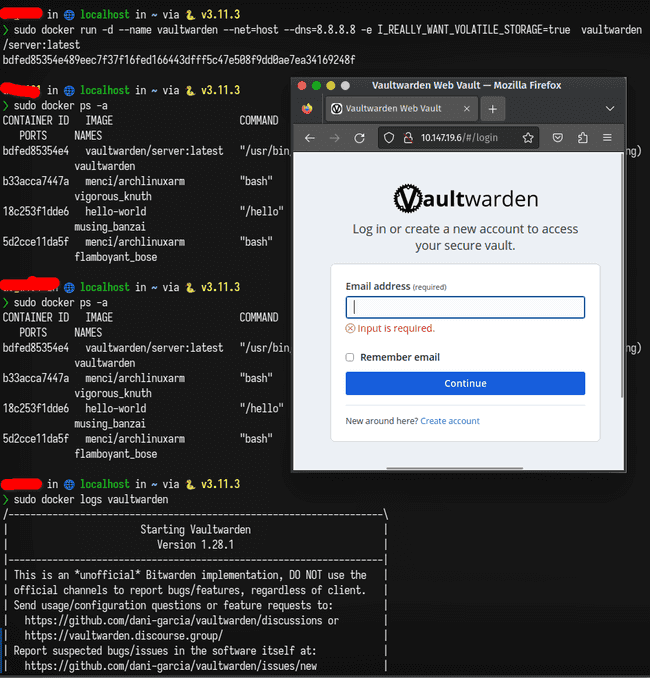Screen dimensions: 650x678
Task: Click the 'Version 1.28.1' text in terminal
Action: 195,545
